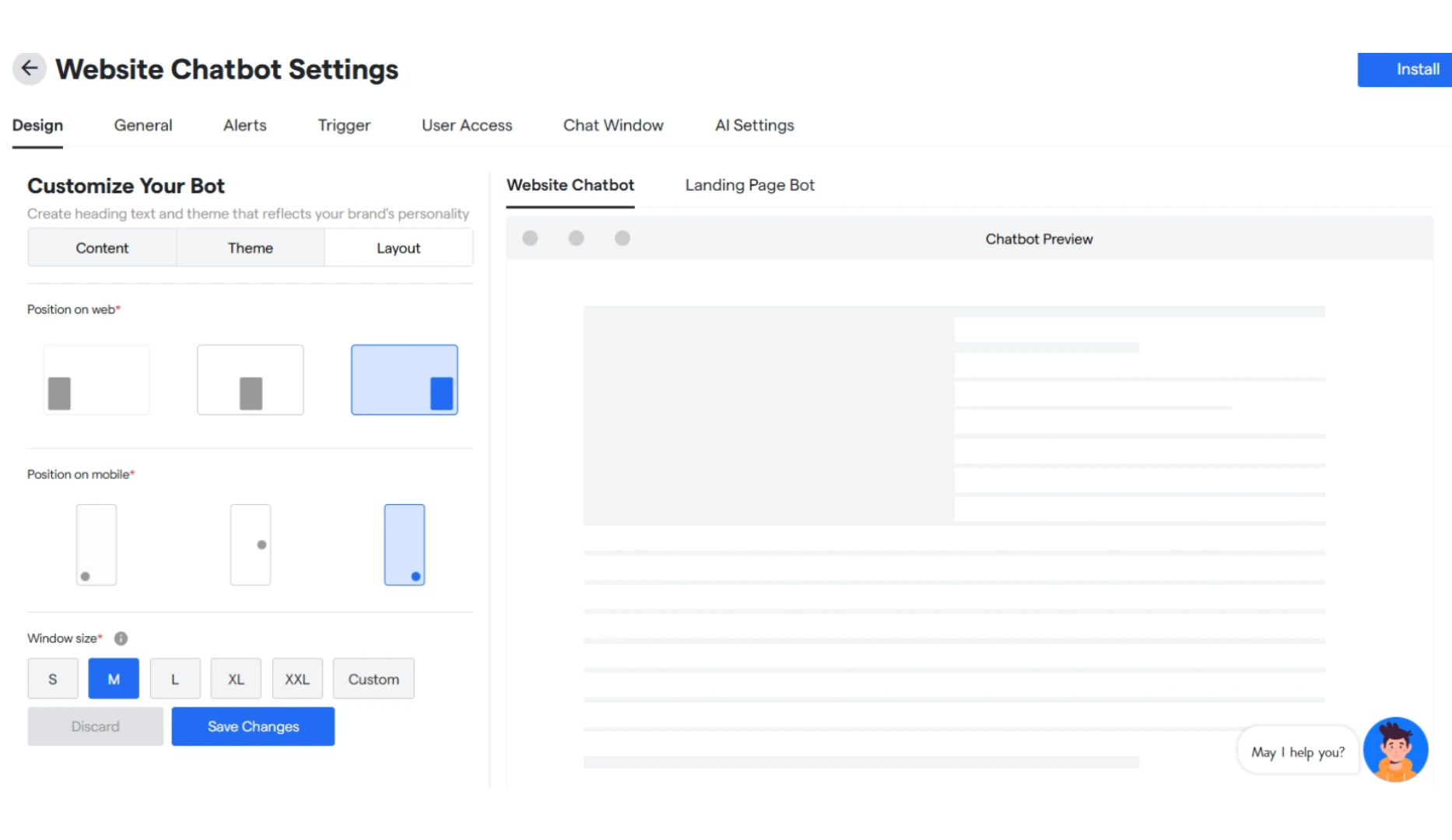1452x840 pixels.
Task: Click the 'Customize Your Bot' heading
Action: click(x=126, y=186)
